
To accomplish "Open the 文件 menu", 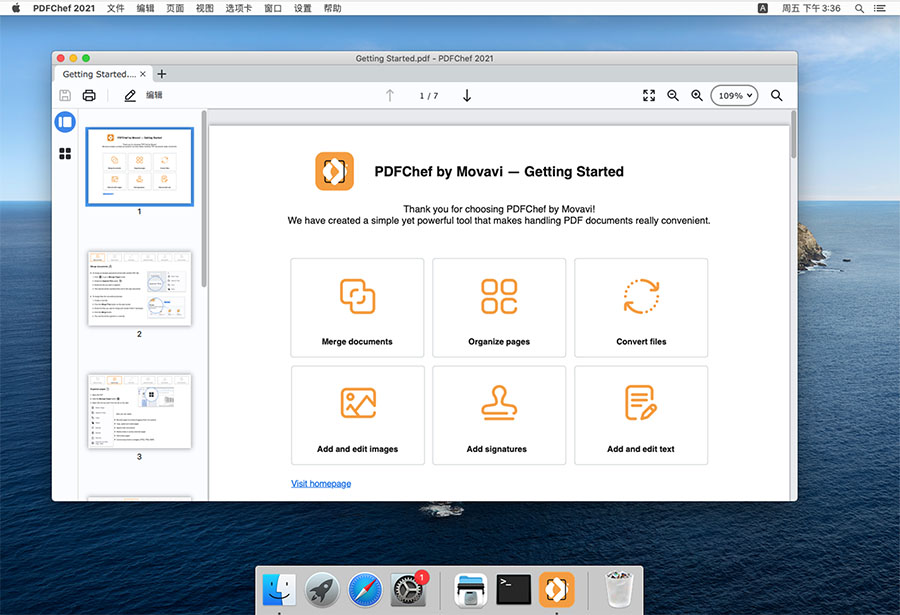I will point(115,8).
